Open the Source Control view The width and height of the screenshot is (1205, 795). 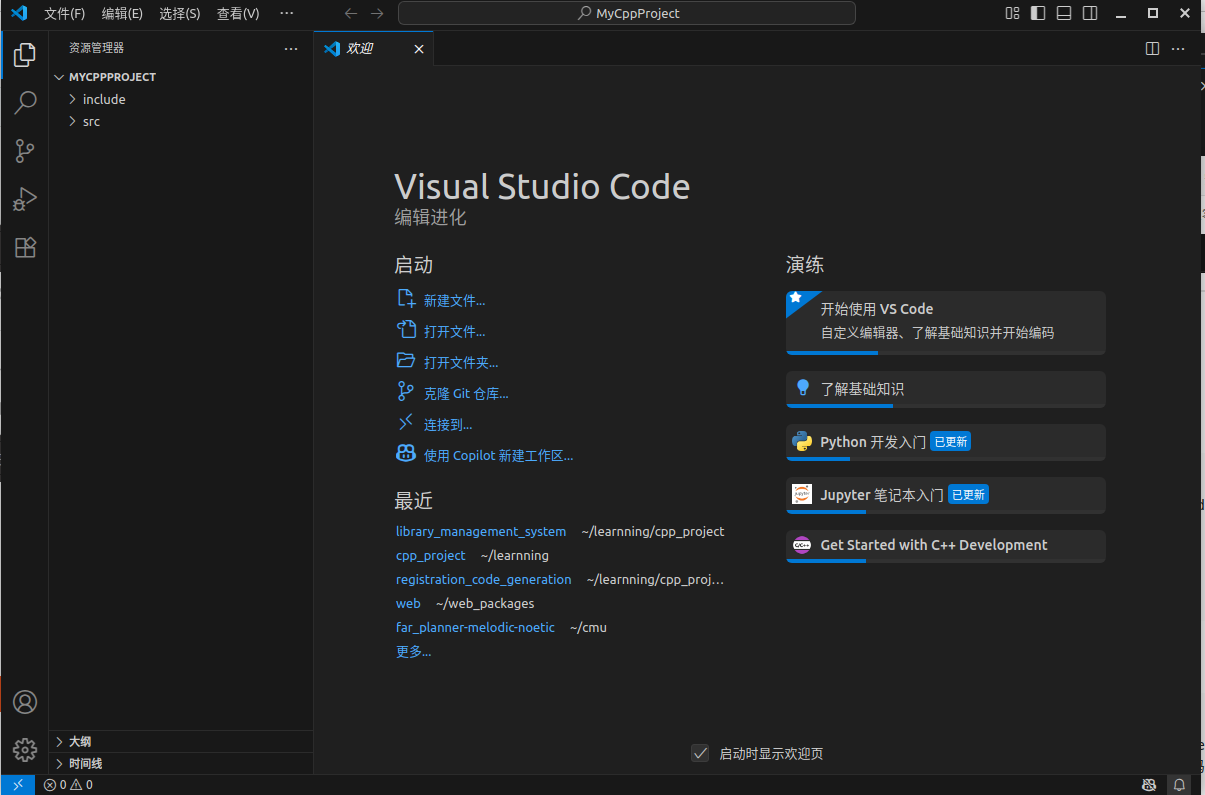tap(25, 151)
